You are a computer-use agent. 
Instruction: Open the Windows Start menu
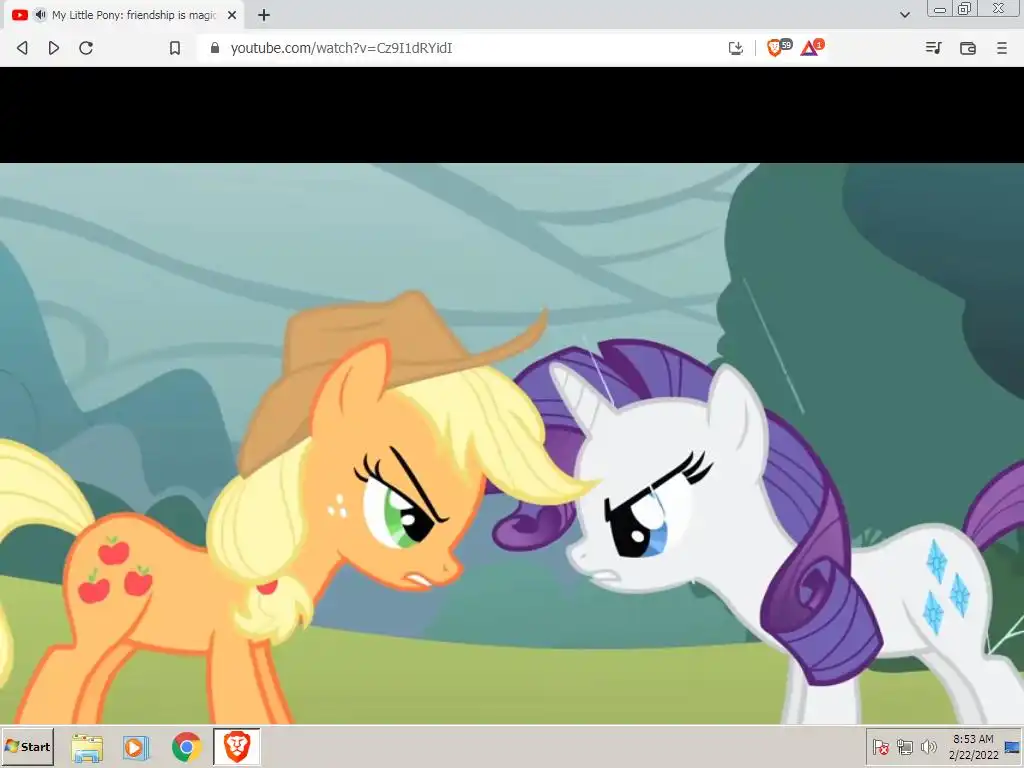click(27, 746)
